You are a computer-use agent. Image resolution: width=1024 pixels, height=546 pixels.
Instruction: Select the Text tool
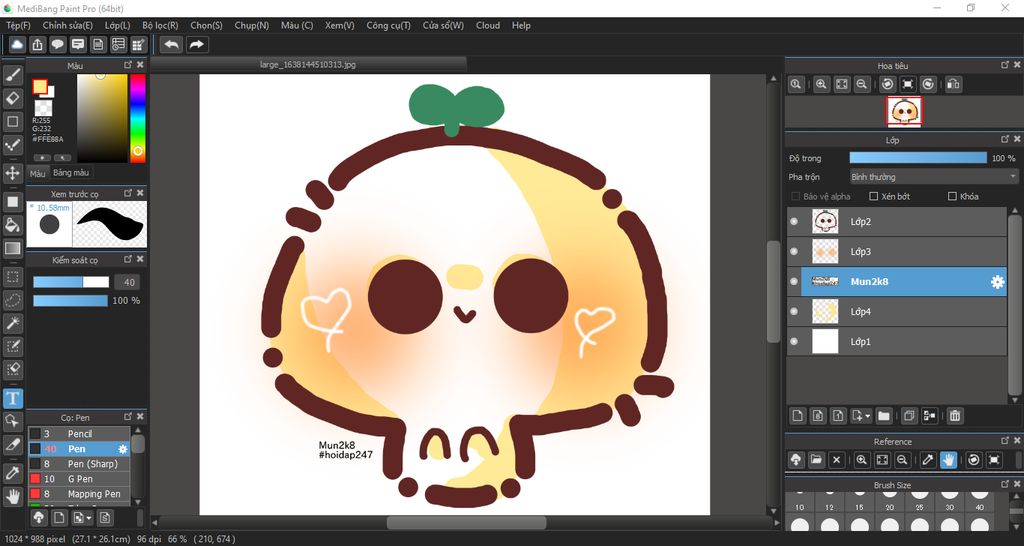pyautogui.click(x=12, y=398)
